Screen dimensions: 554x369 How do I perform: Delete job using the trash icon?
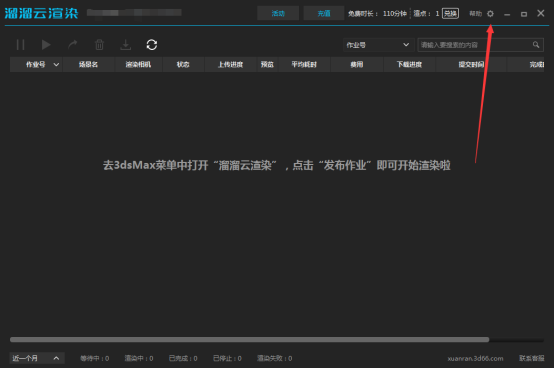coord(99,45)
